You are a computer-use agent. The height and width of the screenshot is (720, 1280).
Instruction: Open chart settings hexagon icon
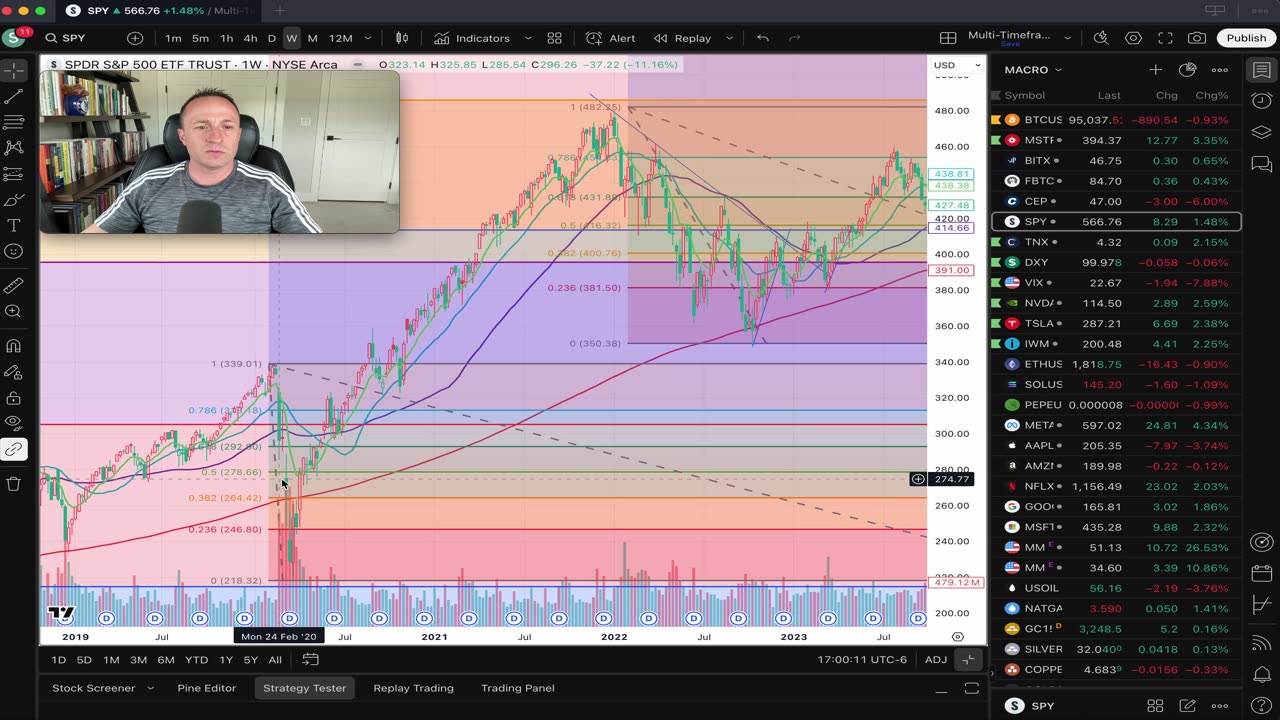pyautogui.click(x=1133, y=38)
